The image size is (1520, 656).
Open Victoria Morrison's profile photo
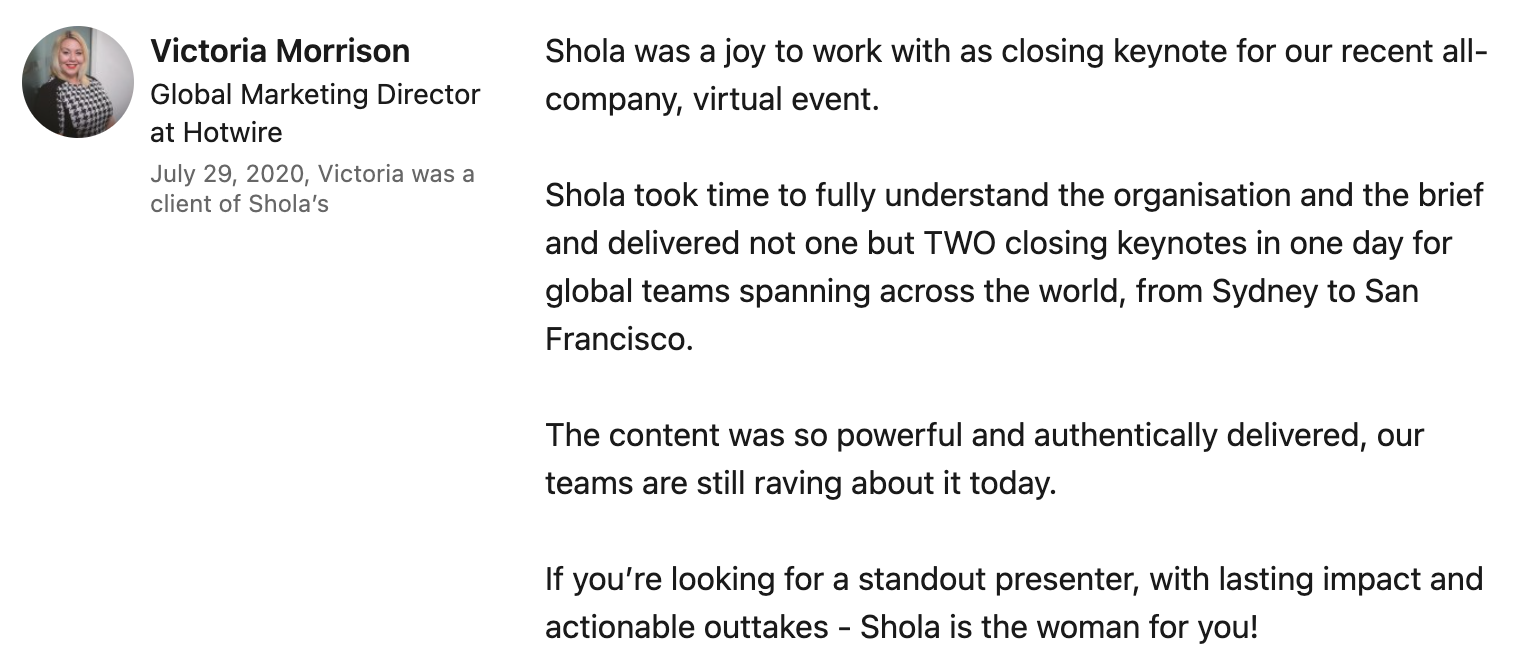77,82
